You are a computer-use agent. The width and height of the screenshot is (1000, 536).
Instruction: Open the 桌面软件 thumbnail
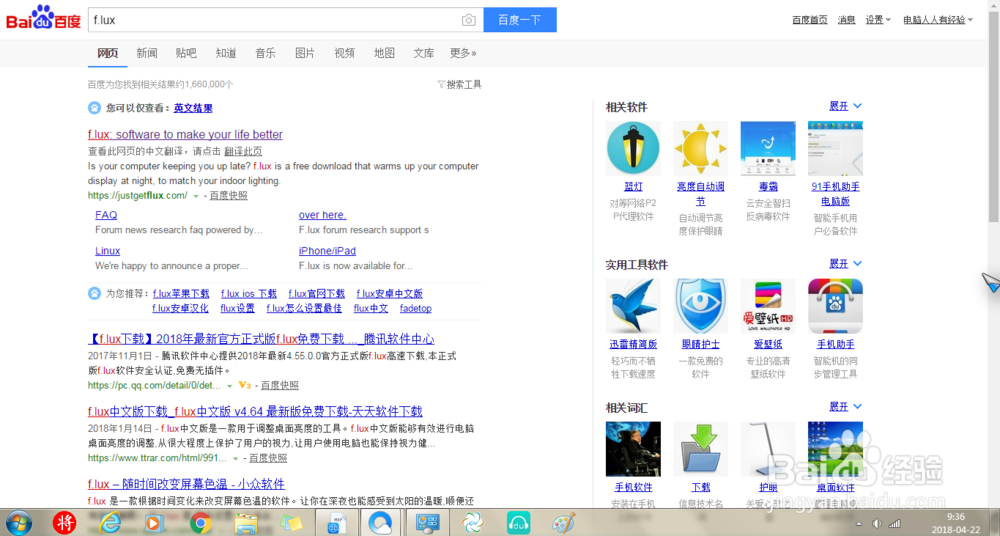coord(835,449)
